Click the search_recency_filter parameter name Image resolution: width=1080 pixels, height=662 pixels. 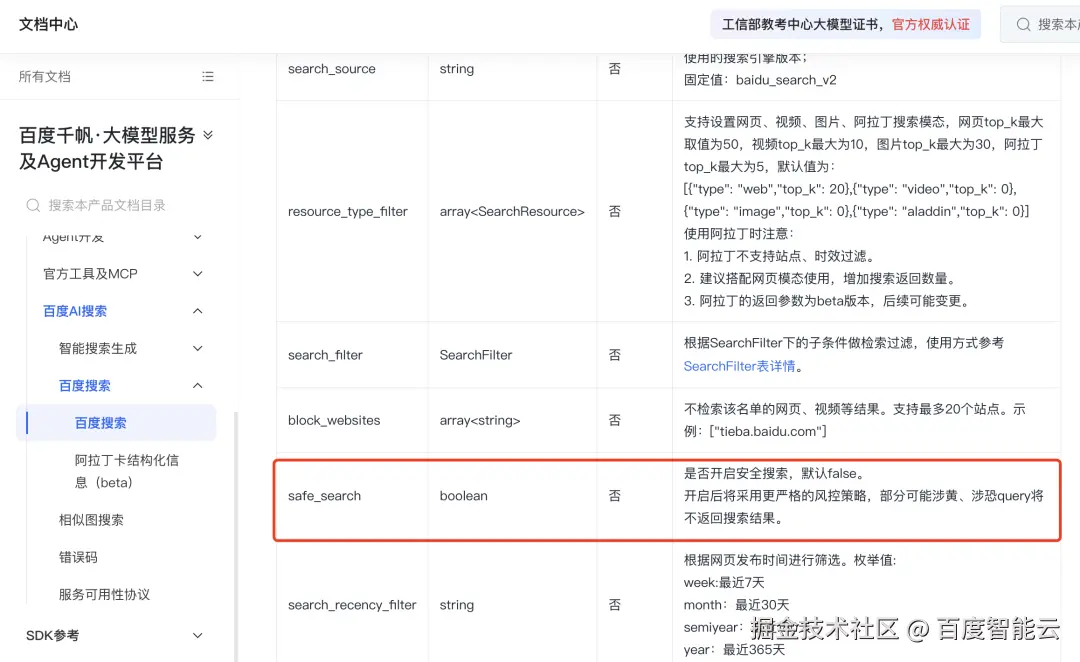click(352, 605)
